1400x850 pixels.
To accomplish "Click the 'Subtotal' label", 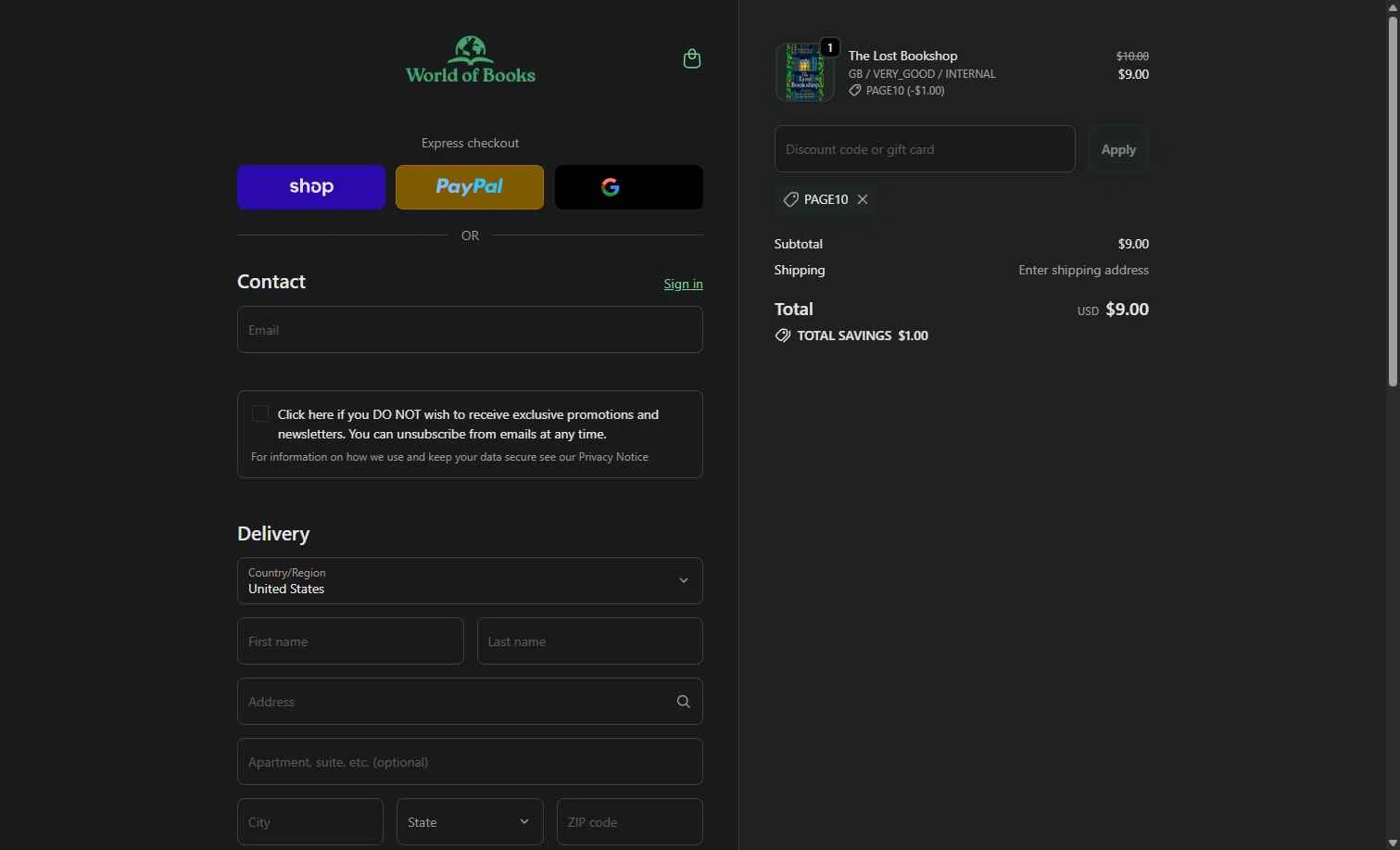I will click(x=799, y=244).
